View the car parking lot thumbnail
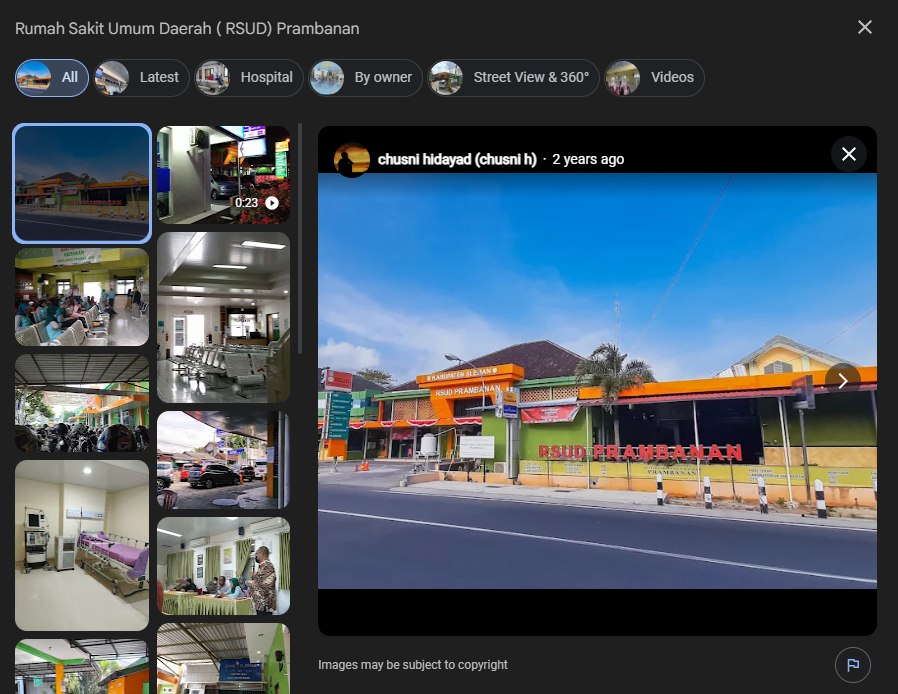898x694 pixels. (x=223, y=460)
